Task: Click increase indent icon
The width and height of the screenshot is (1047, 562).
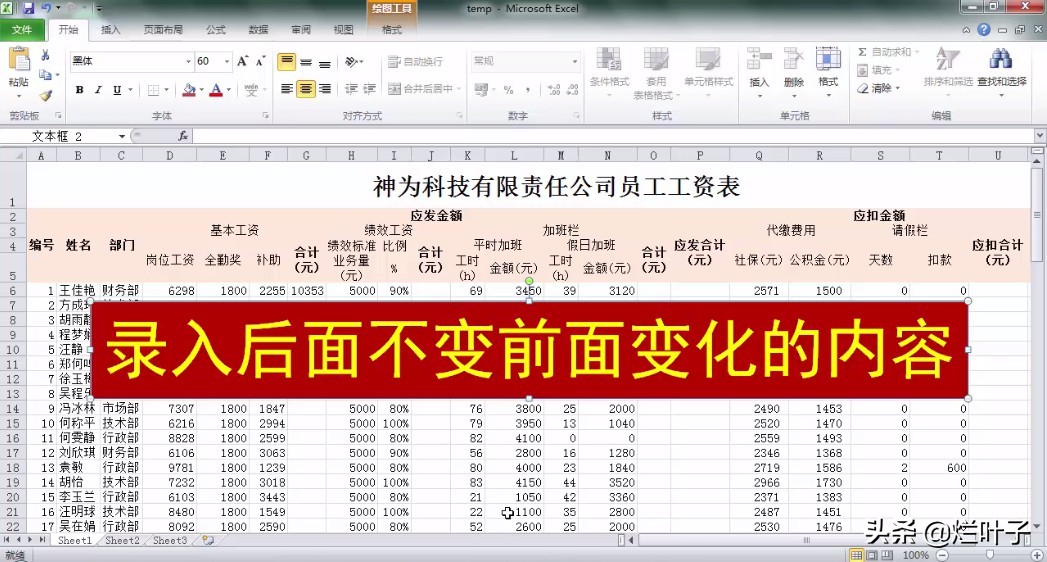Action: (x=369, y=89)
